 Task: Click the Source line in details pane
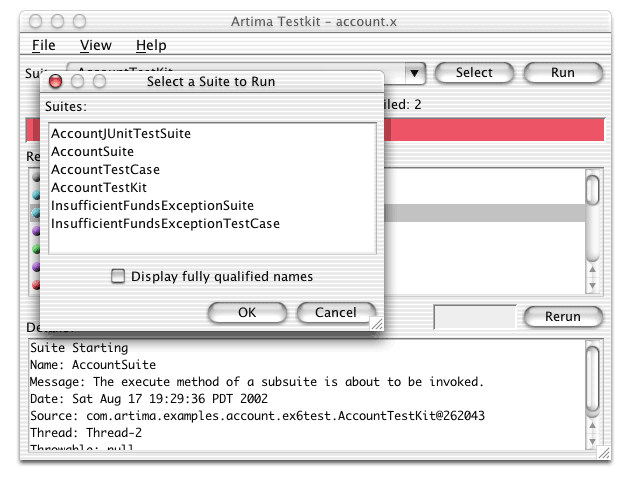258,416
